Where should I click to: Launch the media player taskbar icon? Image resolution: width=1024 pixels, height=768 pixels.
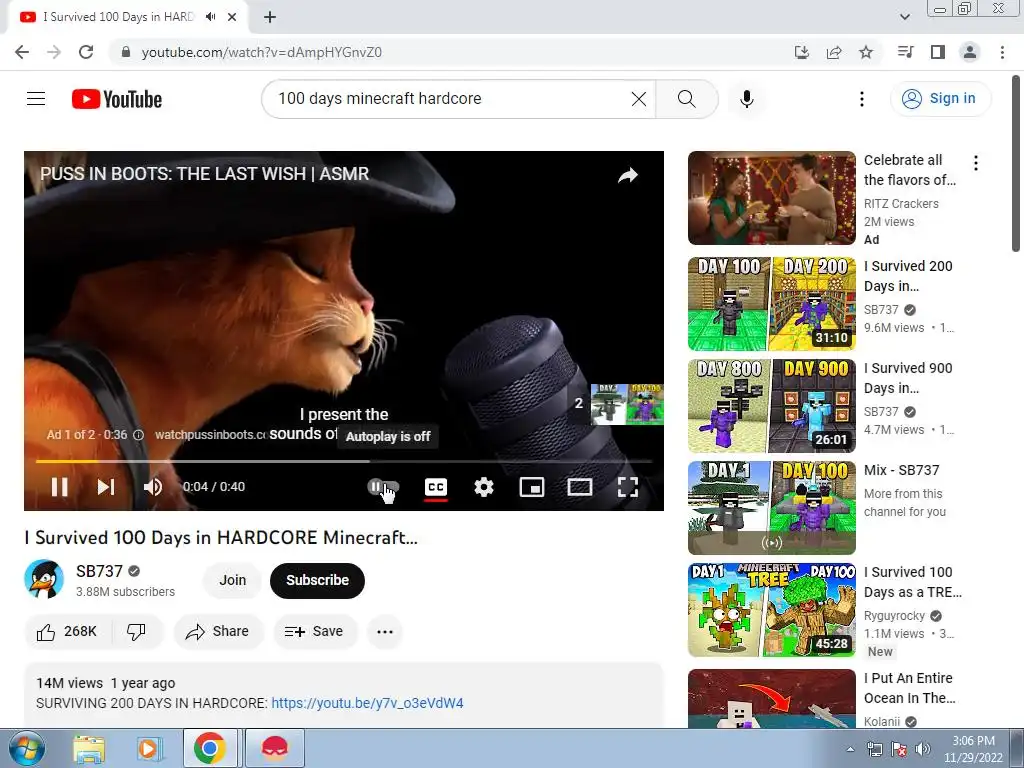point(149,748)
